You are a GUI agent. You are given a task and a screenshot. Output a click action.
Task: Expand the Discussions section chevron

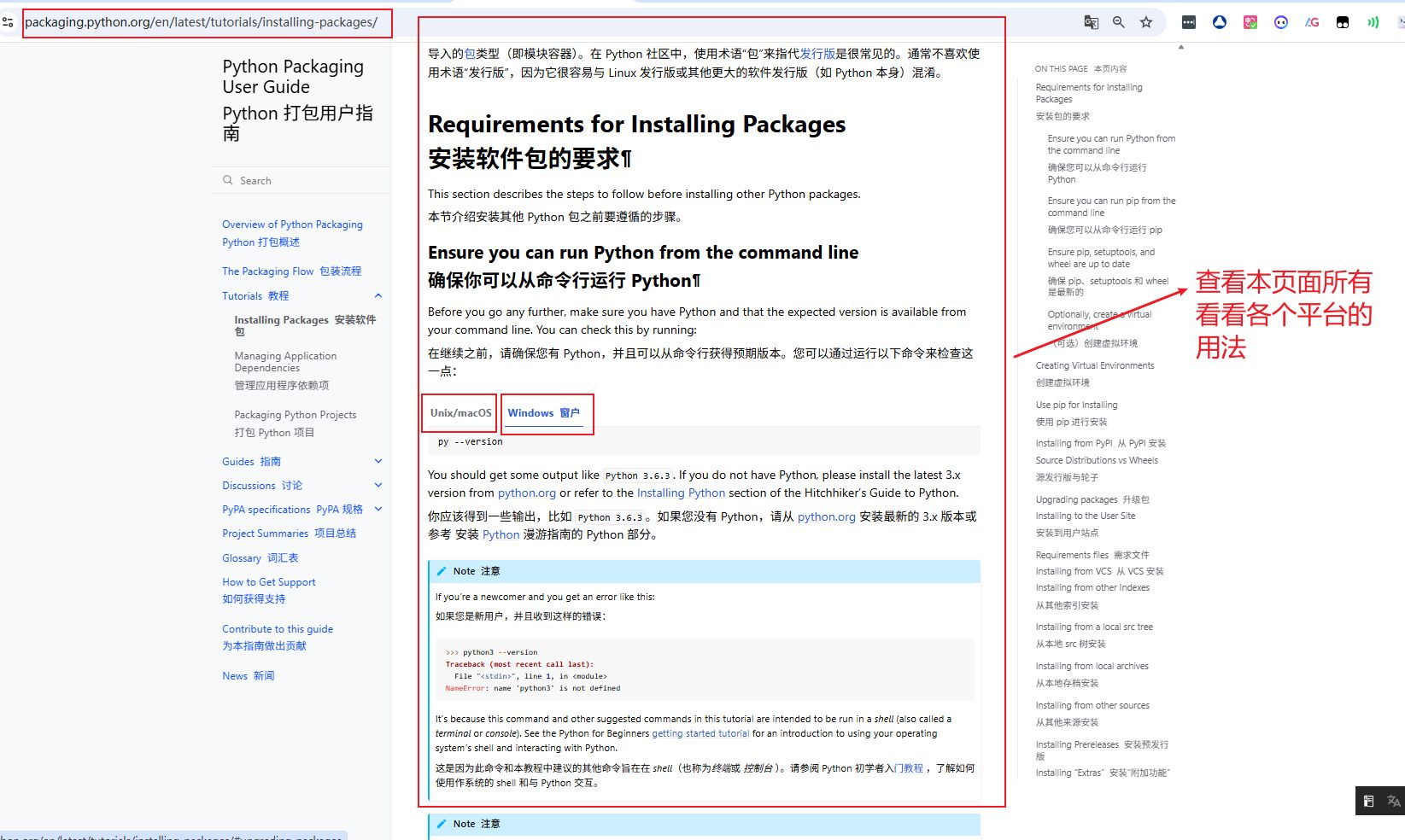pos(378,486)
